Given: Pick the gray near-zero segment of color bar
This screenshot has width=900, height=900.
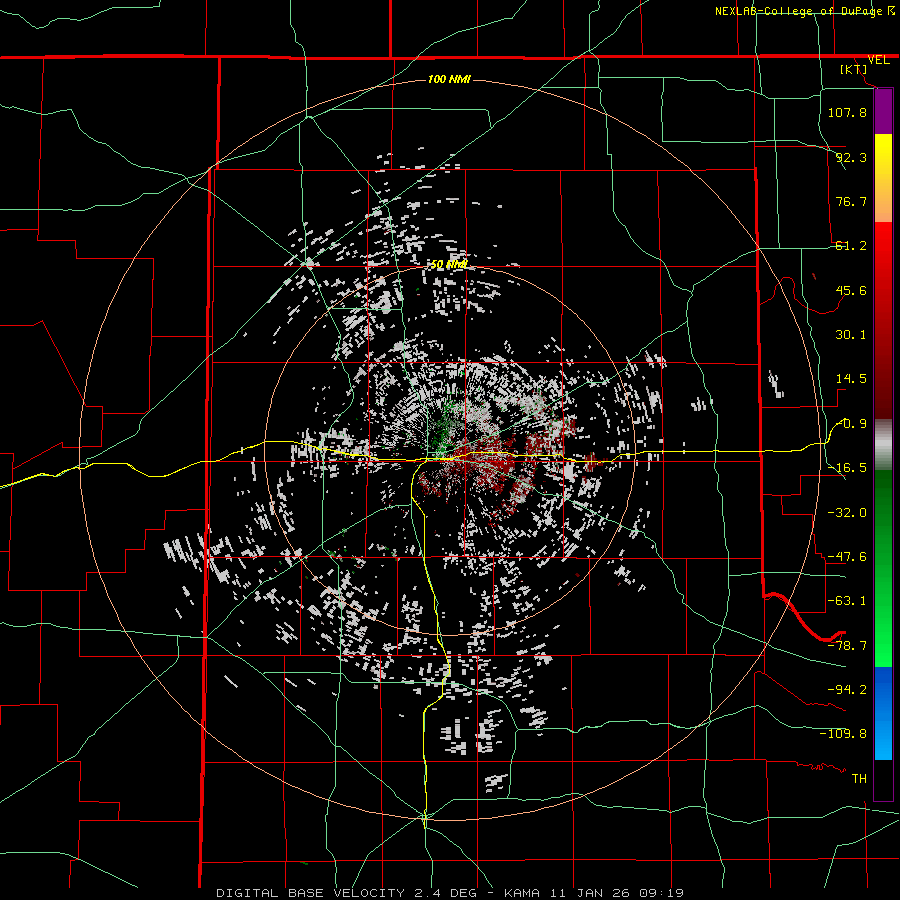Looking at the screenshot, I should coord(883,445).
